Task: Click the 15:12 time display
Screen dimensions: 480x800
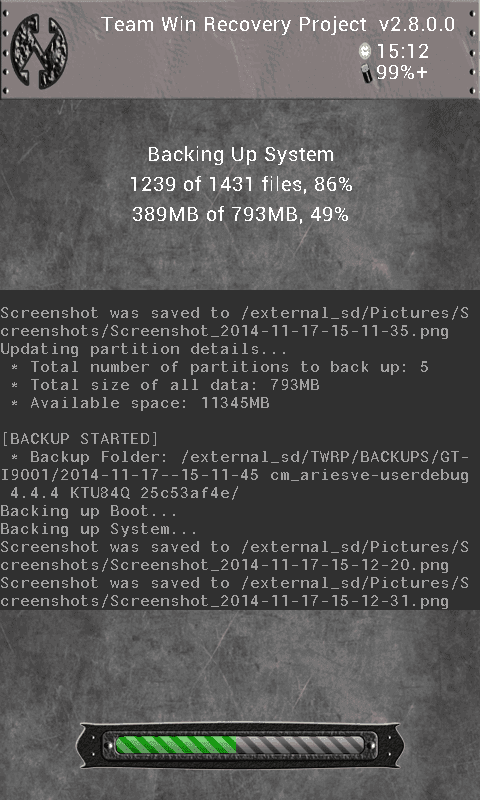Action: (x=402, y=51)
